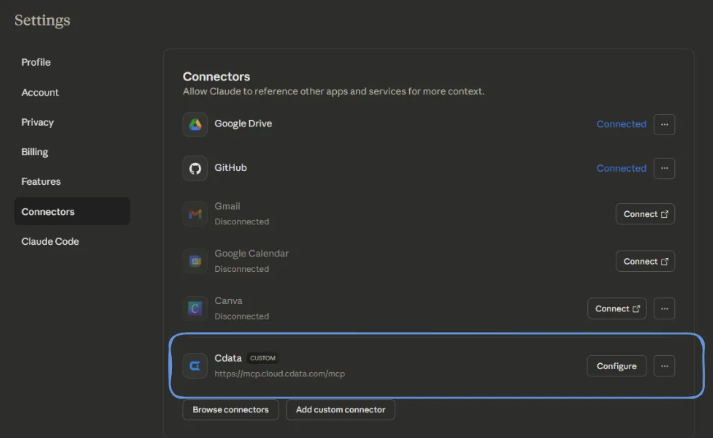713x438 pixels.
Task: Open the Profile settings section
Action: [x=36, y=62]
